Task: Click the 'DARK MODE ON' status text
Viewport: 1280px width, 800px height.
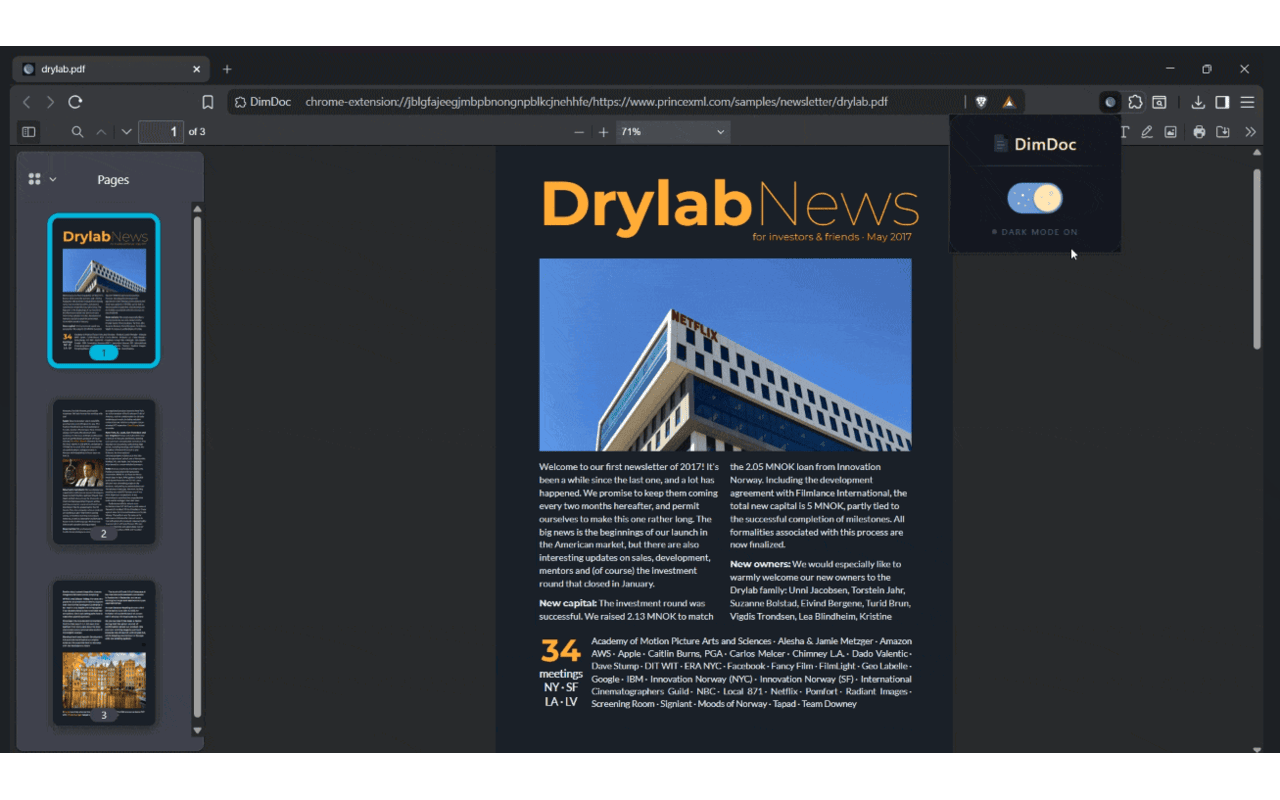Action: click(1039, 232)
